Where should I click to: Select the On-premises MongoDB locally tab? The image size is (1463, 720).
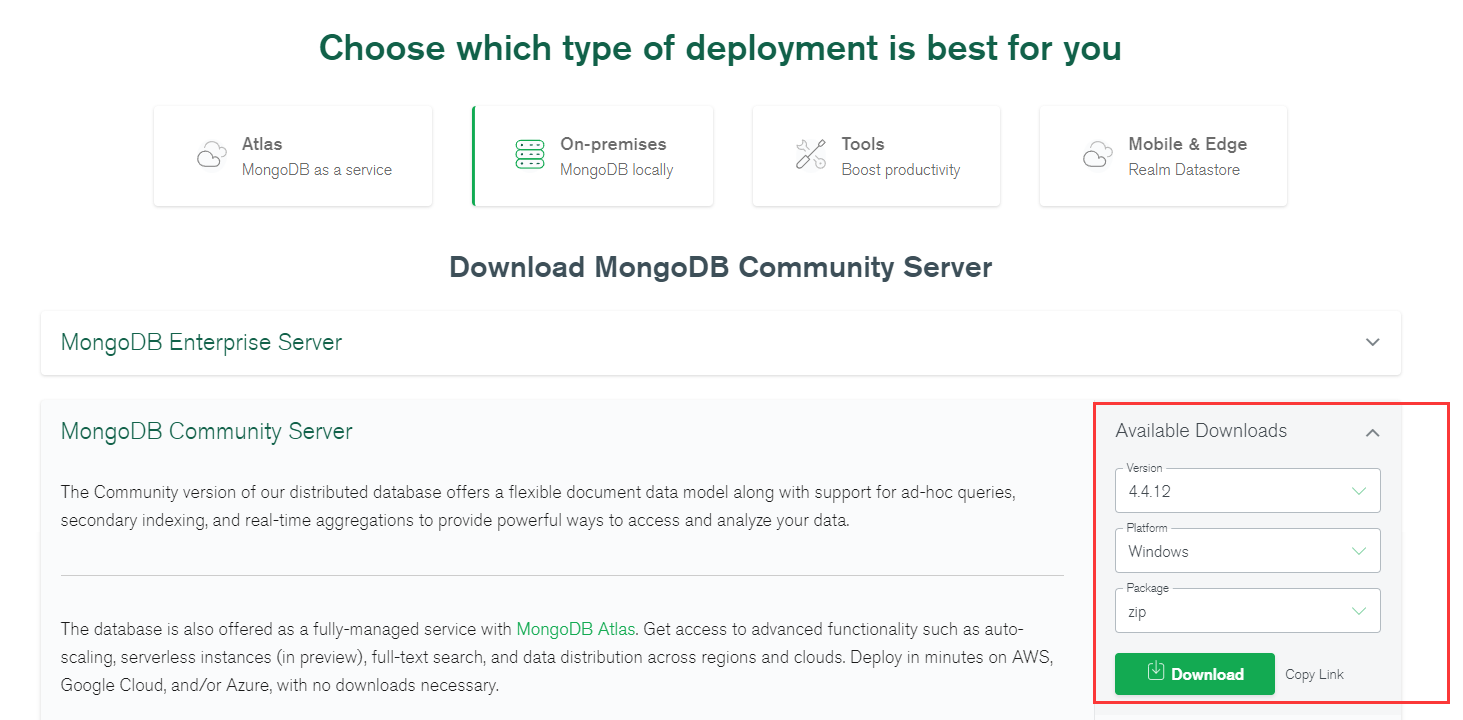[593, 156]
